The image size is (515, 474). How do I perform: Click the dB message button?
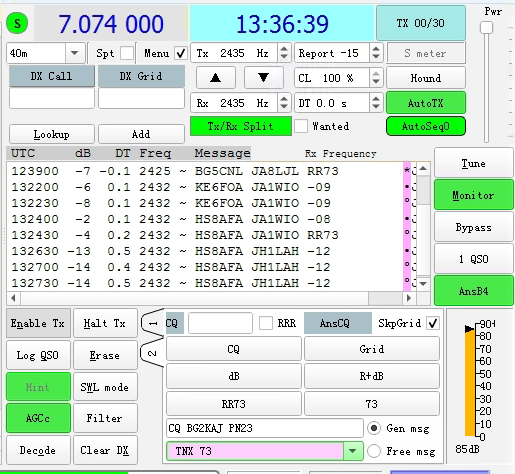pyautogui.click(x=234, y=376)
